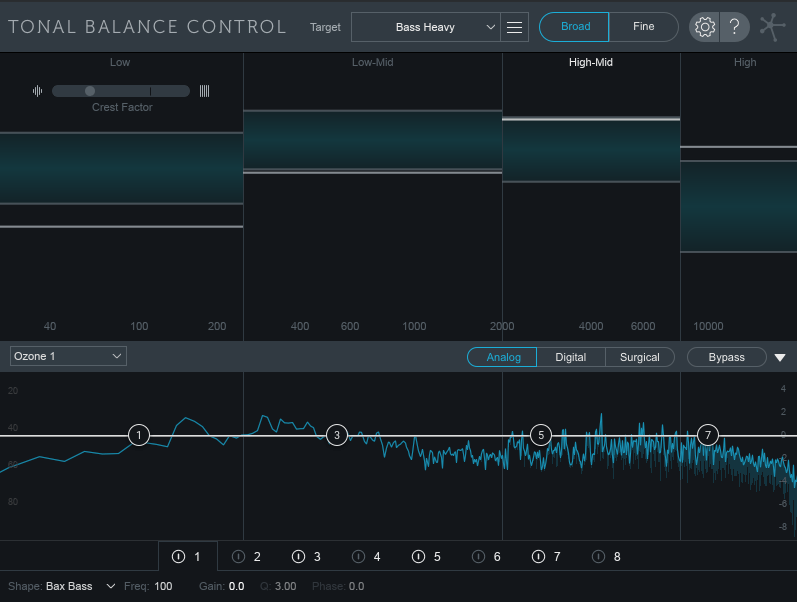
Task: Select EQ node 7 on the curve
Action: [x=708, y=435]
